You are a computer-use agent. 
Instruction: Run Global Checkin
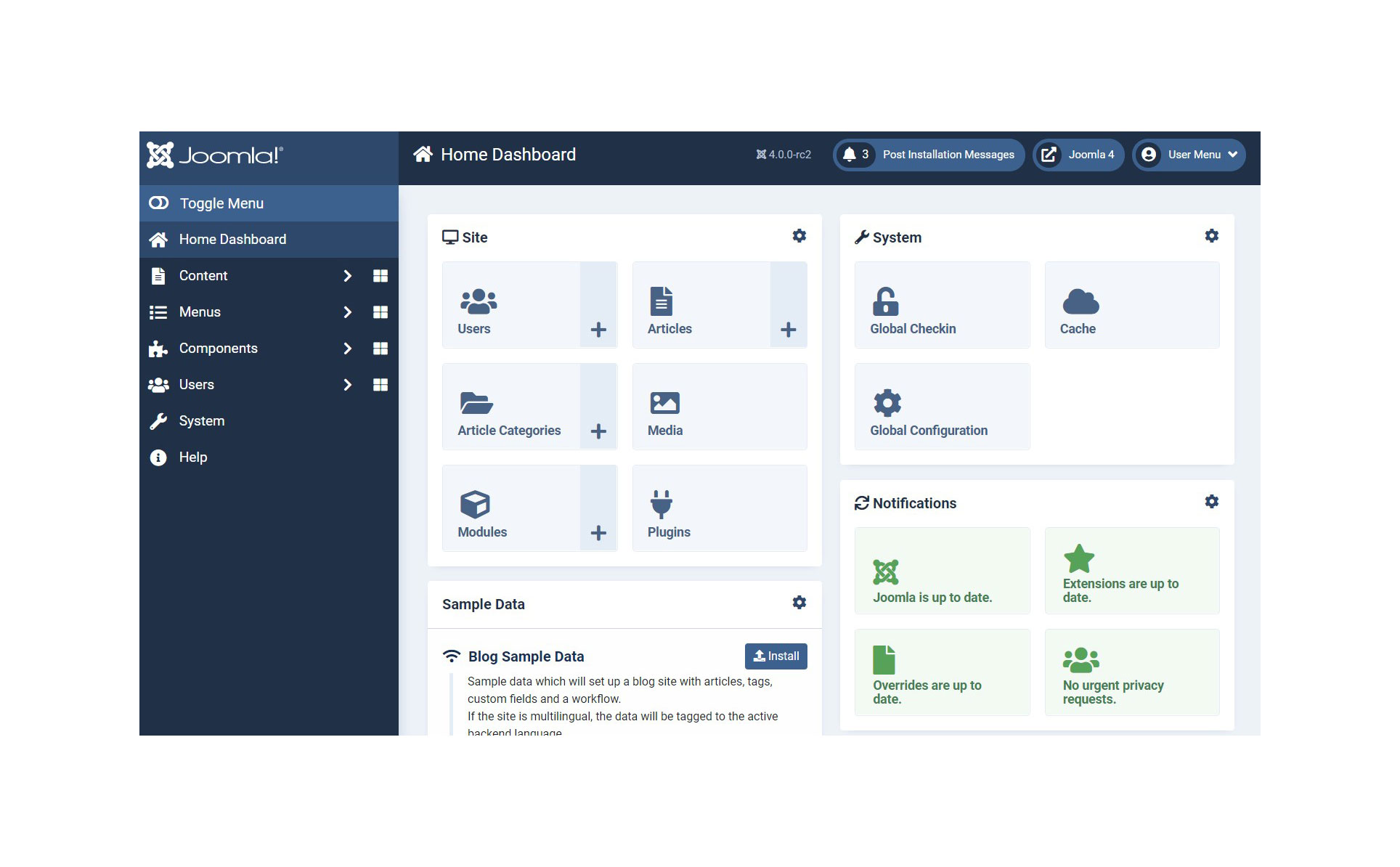[943, 305]
